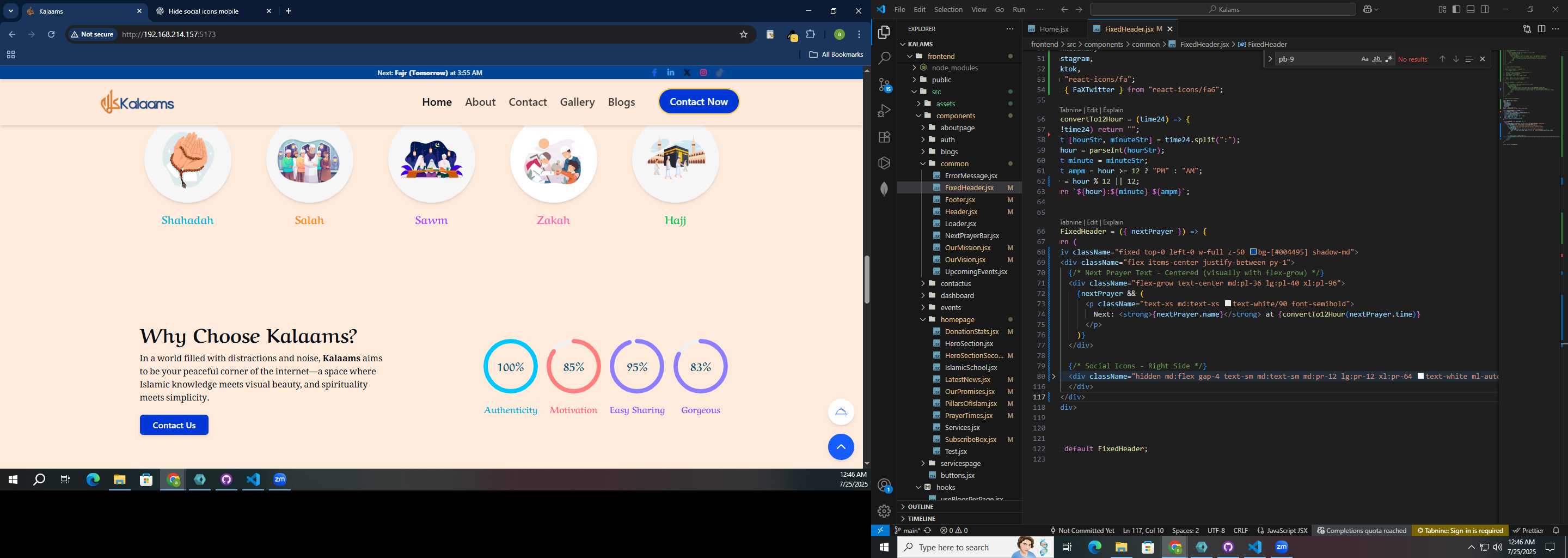Toggle the Primary Side Bar layout button

(x=1456, y=9)
